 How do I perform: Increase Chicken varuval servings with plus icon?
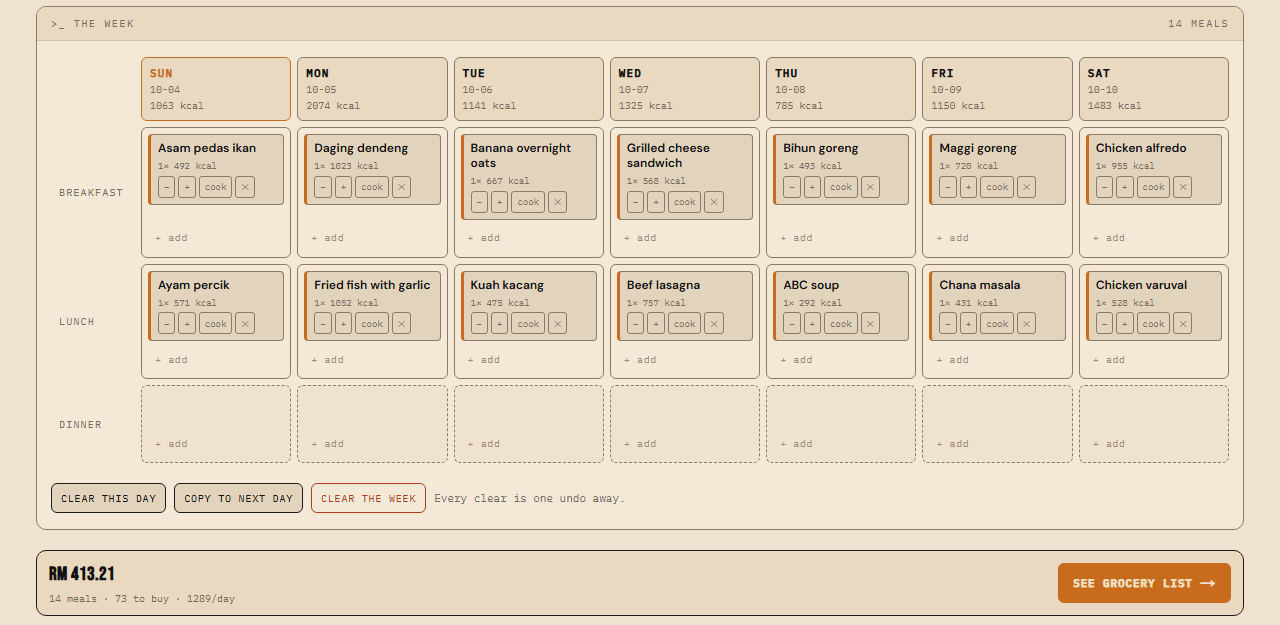pyautogui.click(x=1125, y=323)
